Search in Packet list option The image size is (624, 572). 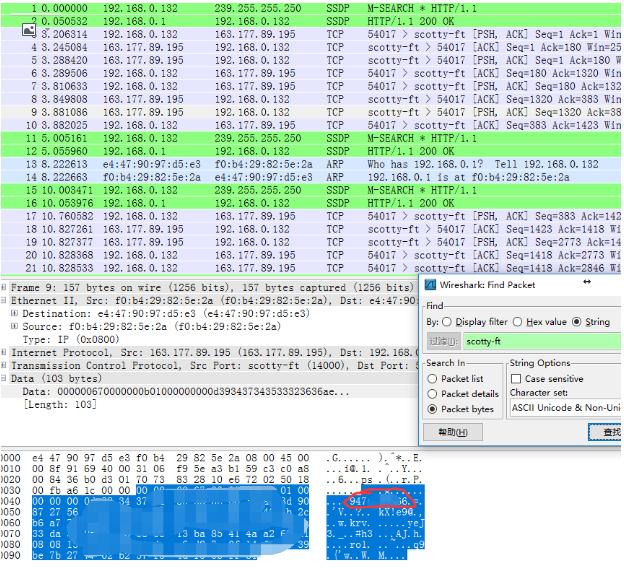(x=433, y=379)
